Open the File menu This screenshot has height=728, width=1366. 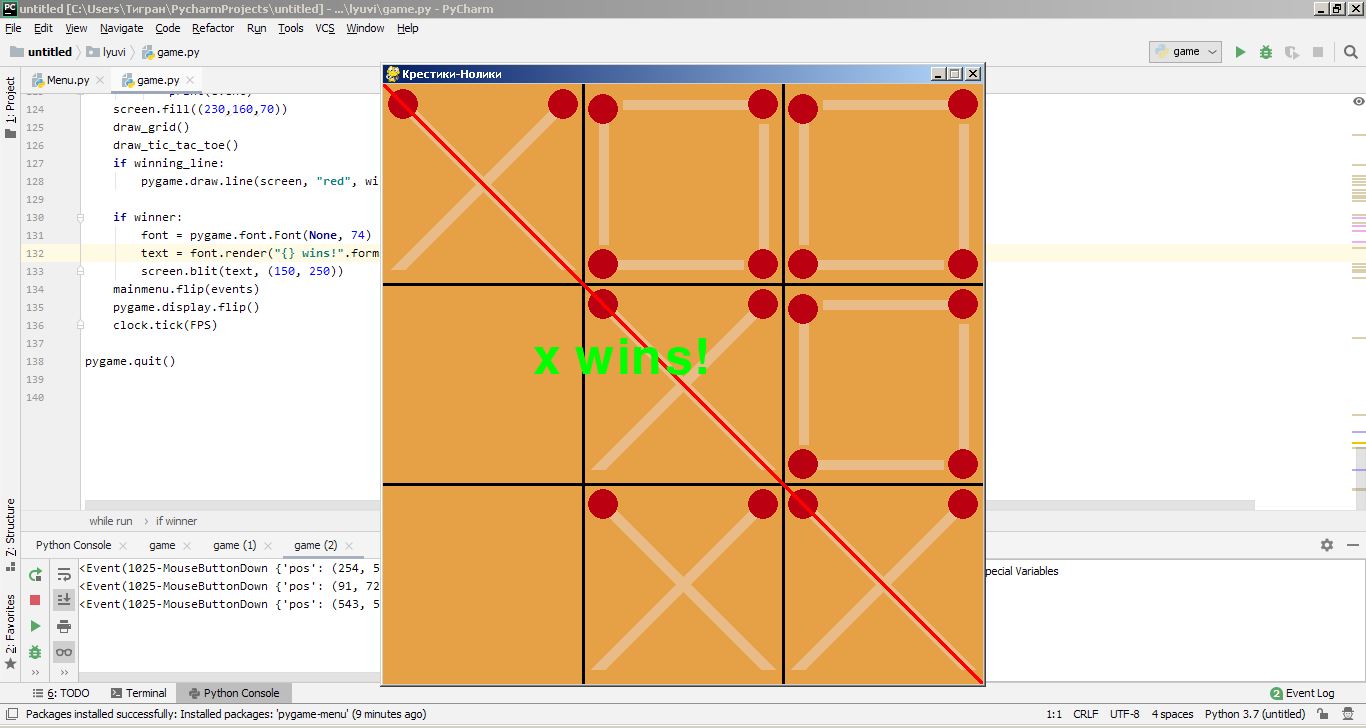tap(13, 28)
